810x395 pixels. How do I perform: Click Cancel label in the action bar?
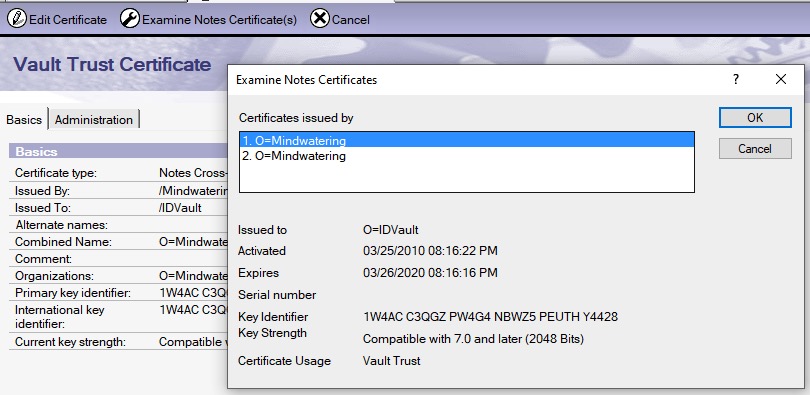point(351,20)
